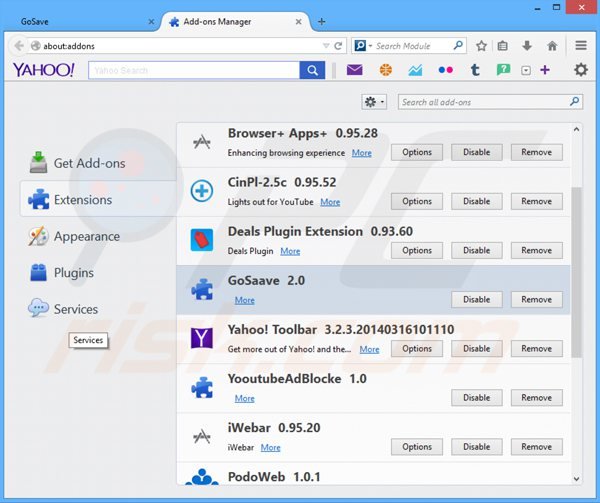Disable the Yahoo! Toolbar extension
The image size is (600, 503).
tap(476, 348)
